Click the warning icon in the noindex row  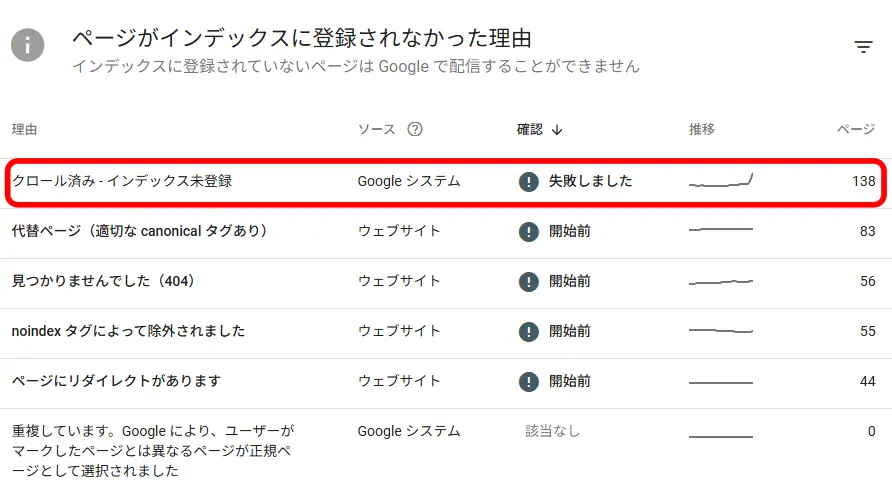point(528,332)
